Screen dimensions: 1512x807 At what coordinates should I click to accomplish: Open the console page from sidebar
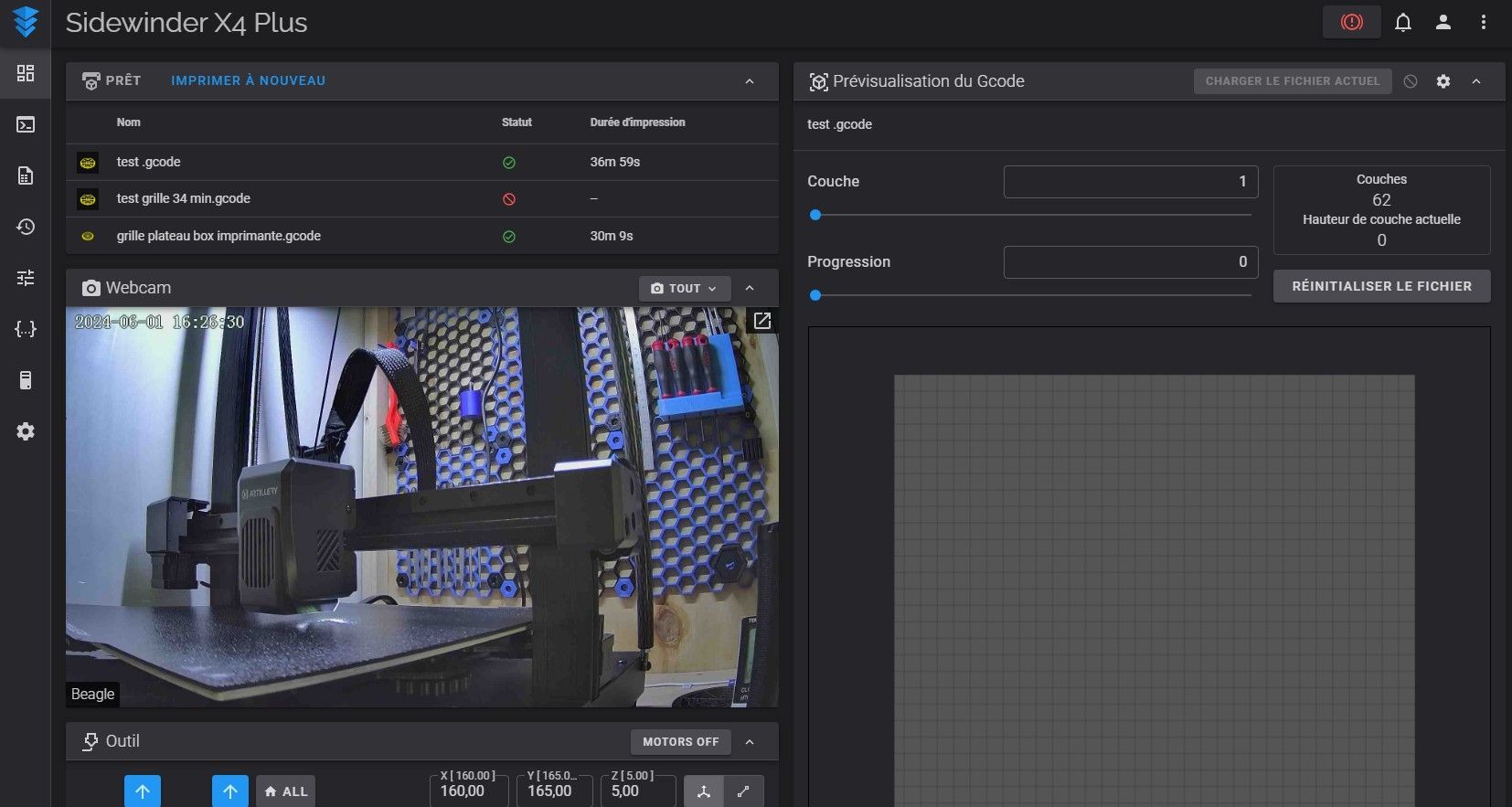26,124
